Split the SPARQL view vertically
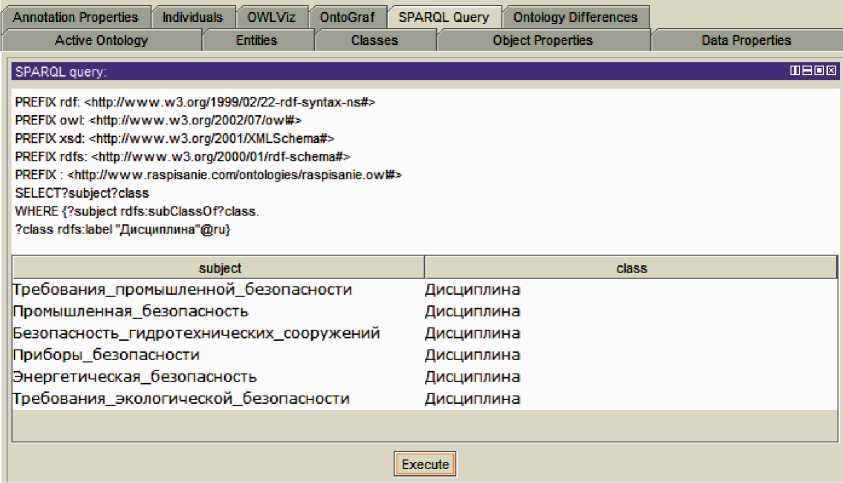The width and height of the screenshot is (843, 483). point(794,71)
